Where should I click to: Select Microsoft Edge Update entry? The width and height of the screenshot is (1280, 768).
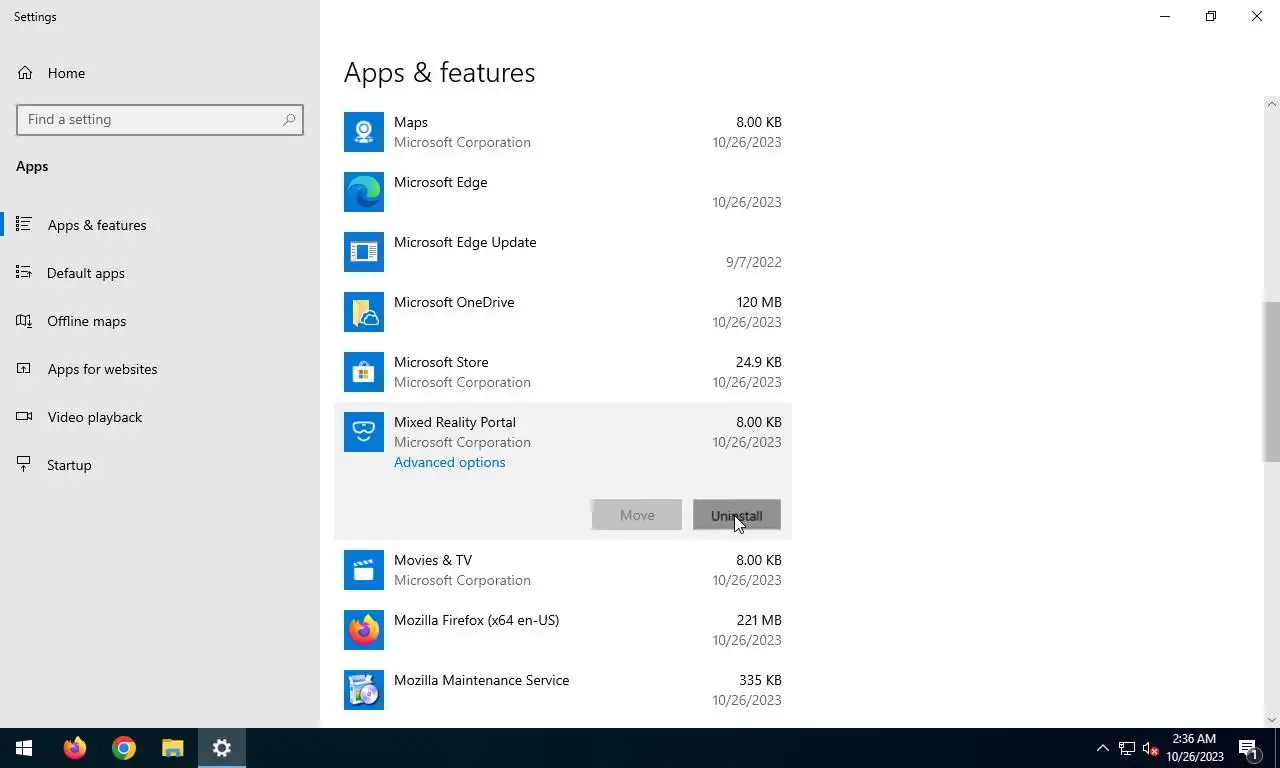(x=465, y=242)
